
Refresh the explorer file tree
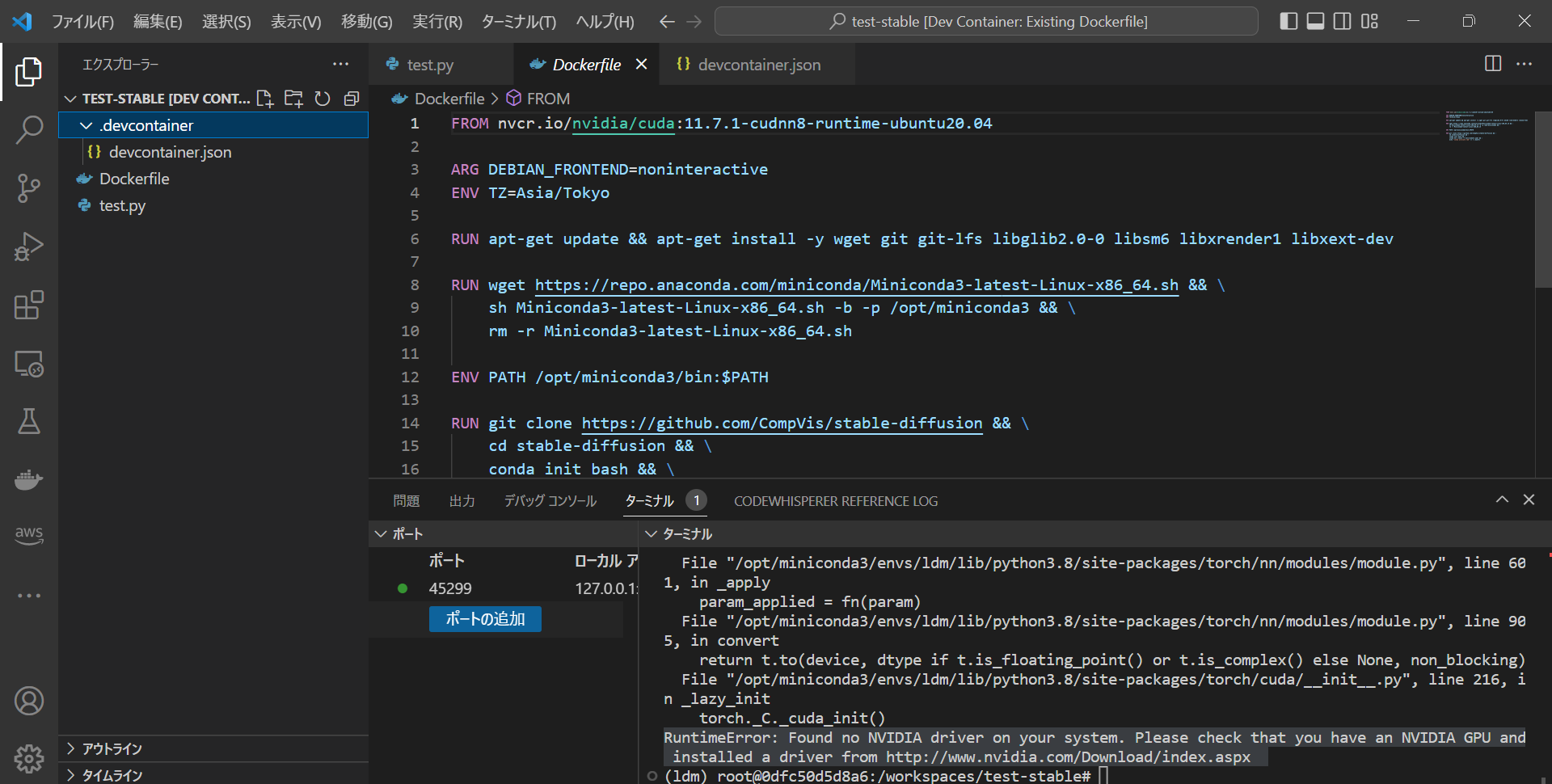pyautogui.click(x=323, y=99)
